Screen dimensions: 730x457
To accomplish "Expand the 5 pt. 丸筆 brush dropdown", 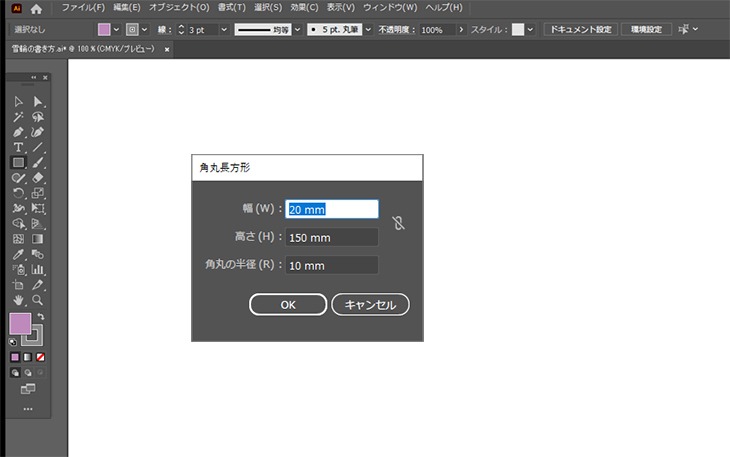I will coord(369,30).
